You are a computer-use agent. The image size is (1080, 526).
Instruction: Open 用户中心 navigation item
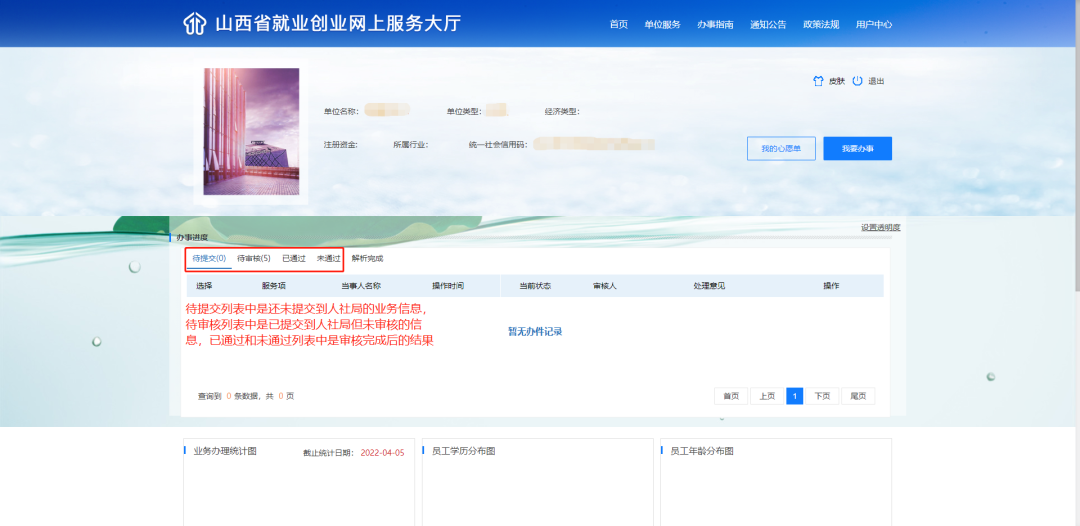(874, 25)
